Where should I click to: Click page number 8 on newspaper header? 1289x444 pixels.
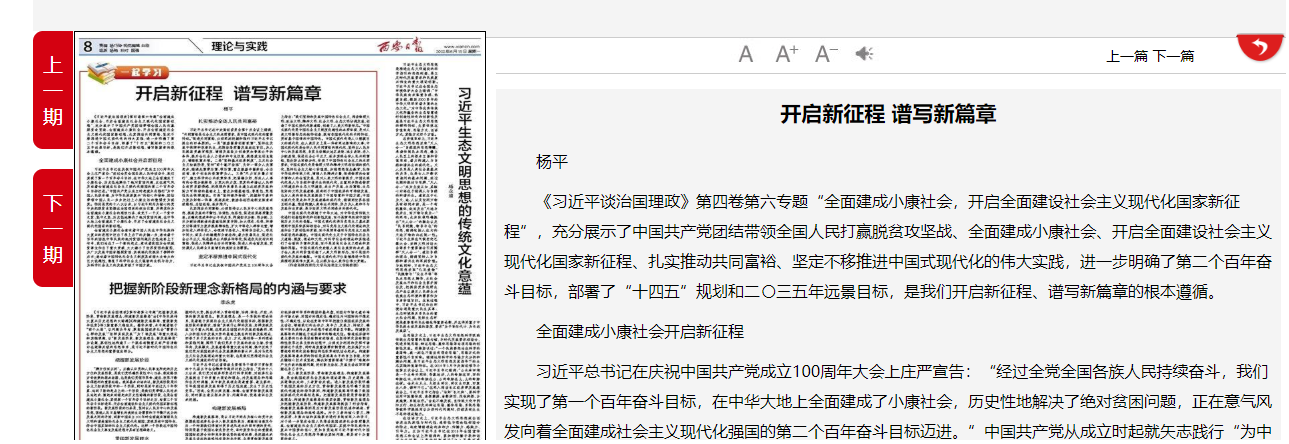pyautogui.click(x=88, y=46)
